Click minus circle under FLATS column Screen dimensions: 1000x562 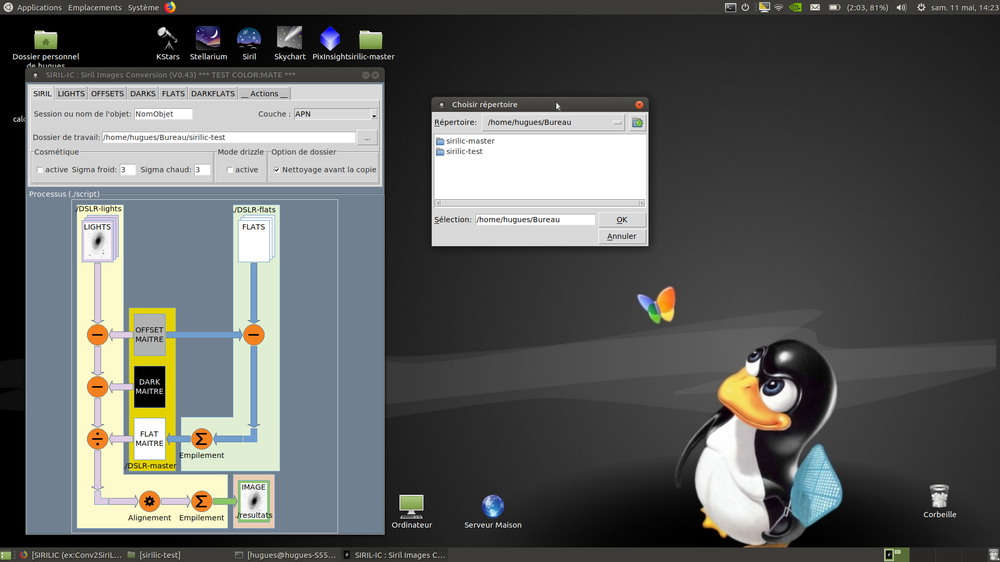pyautogui.click(x=253, y=334)
